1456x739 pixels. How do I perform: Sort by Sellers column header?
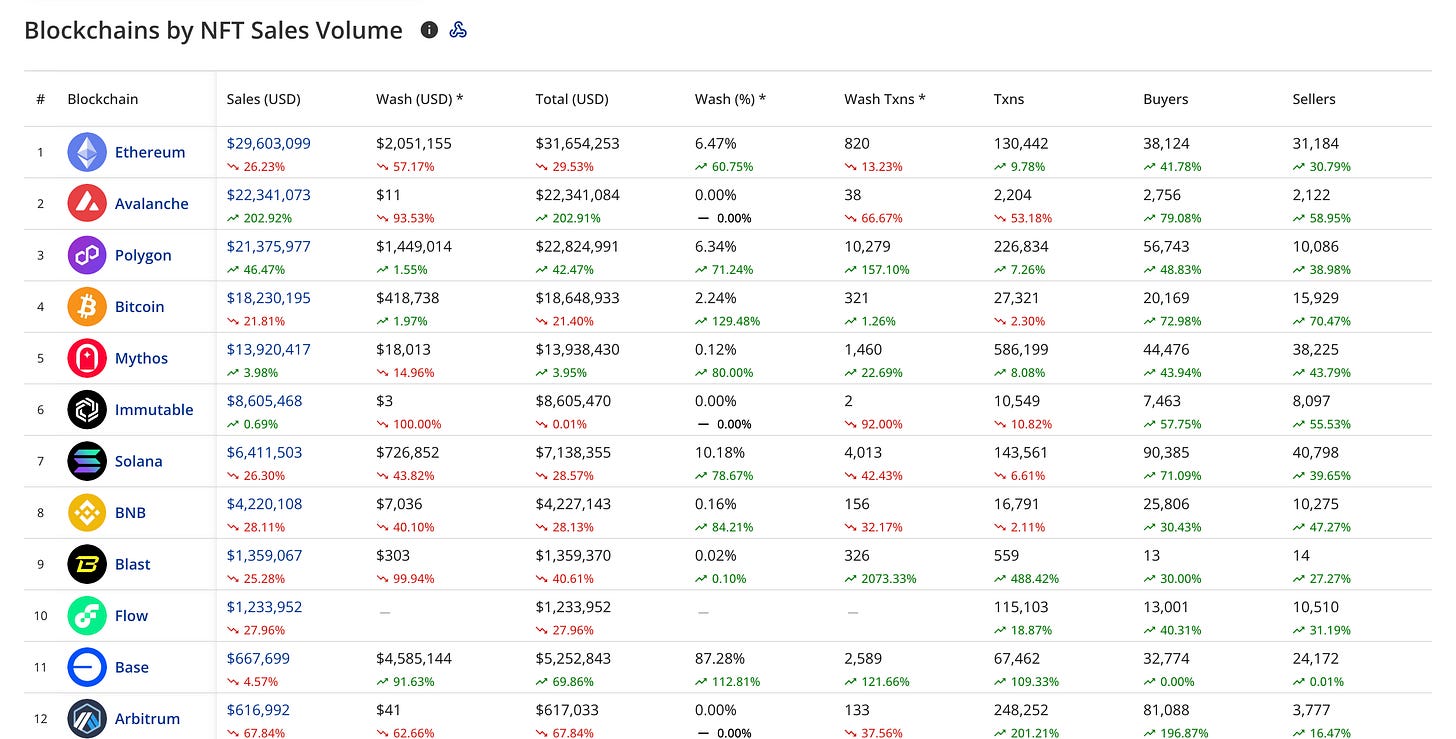[x=1314, y=99]
